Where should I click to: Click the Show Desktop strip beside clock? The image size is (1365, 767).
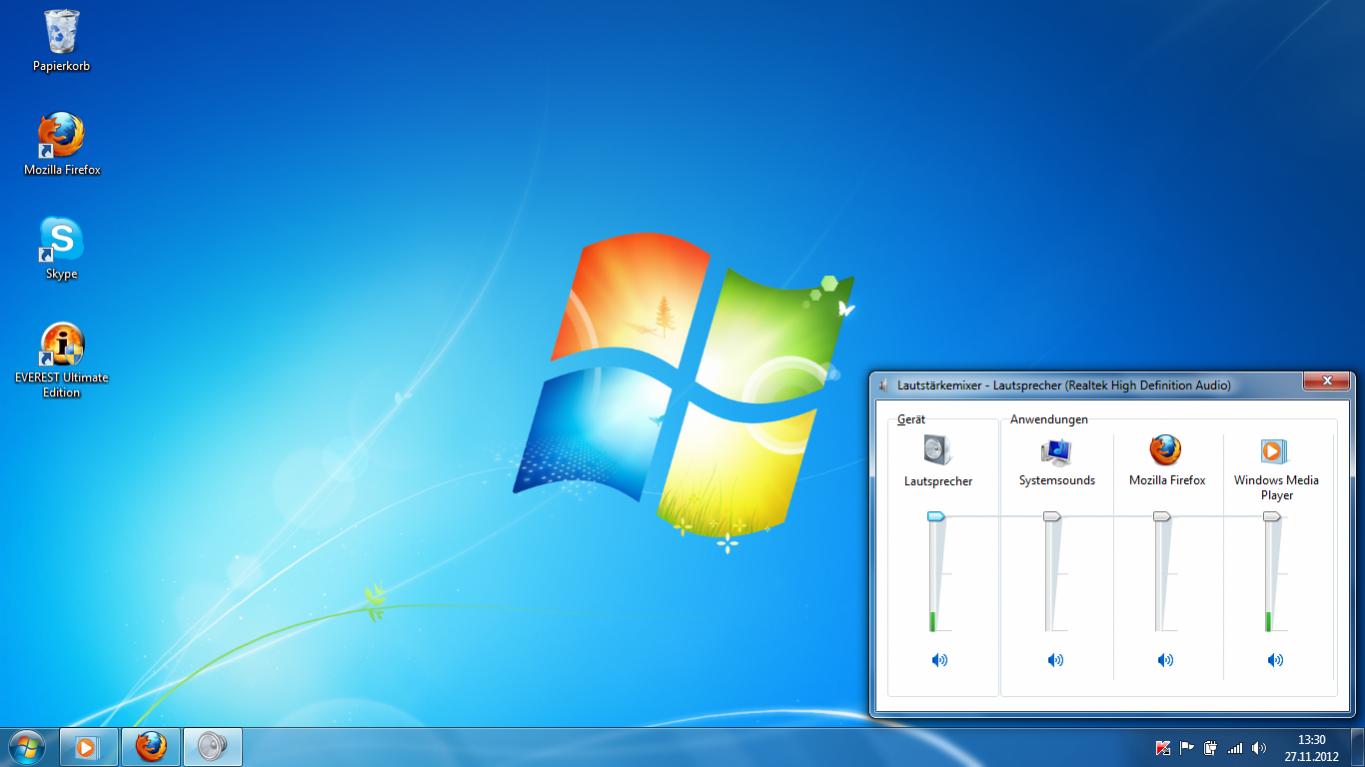tap(1357, 747)
